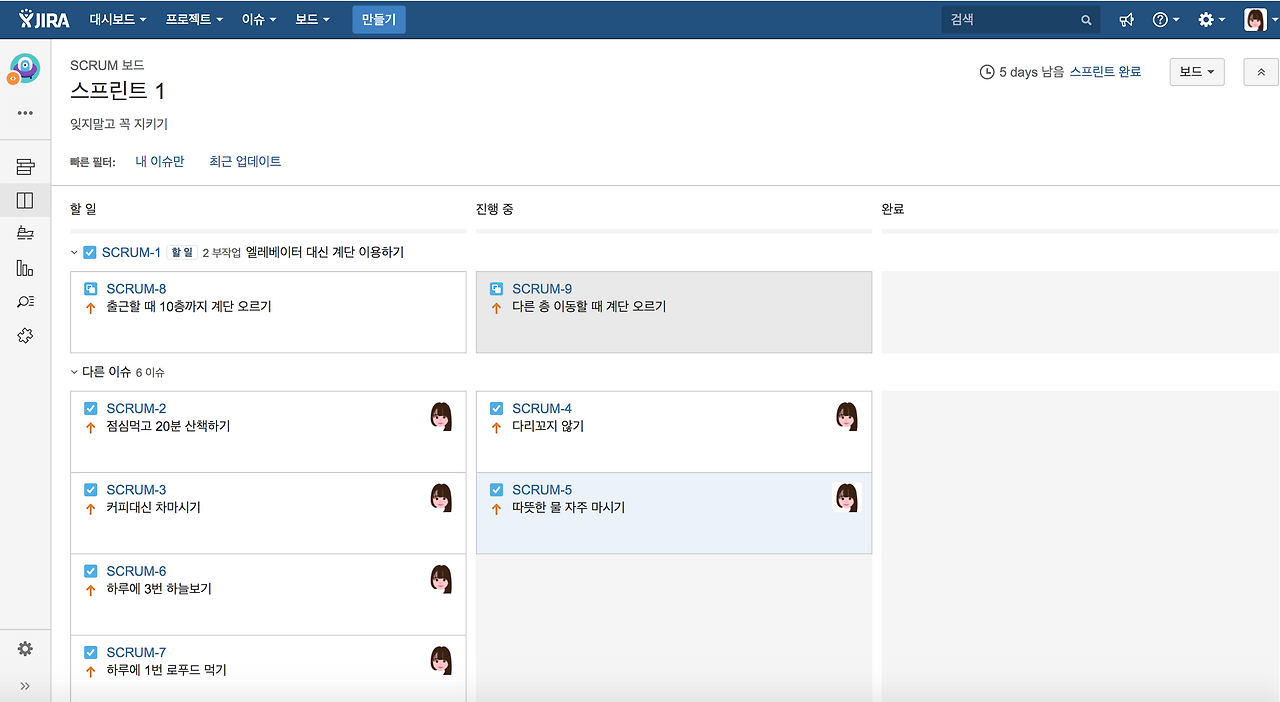
Task: Click the JIRA logo
Action: [44, 19]
